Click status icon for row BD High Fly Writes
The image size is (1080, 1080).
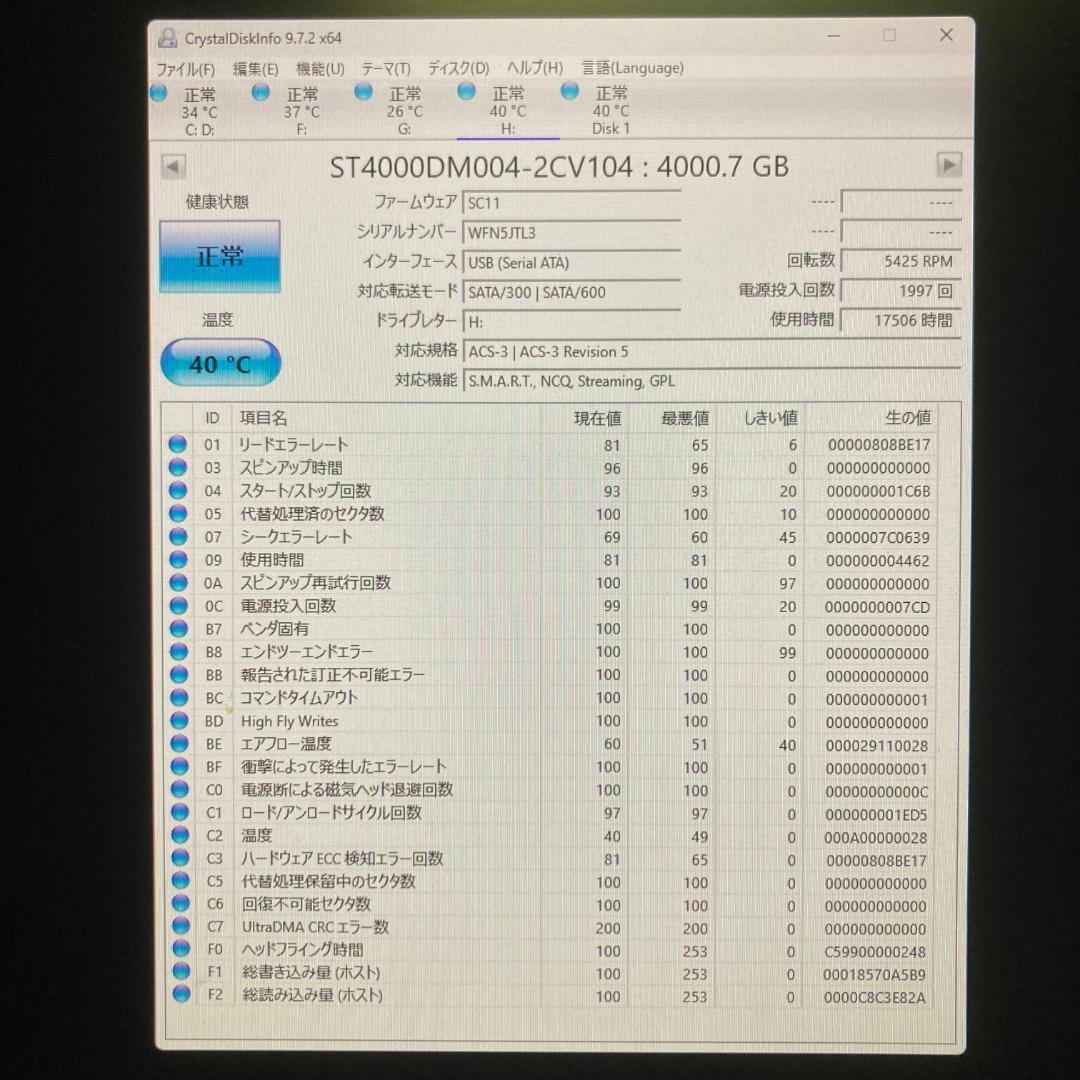[179, 720]
